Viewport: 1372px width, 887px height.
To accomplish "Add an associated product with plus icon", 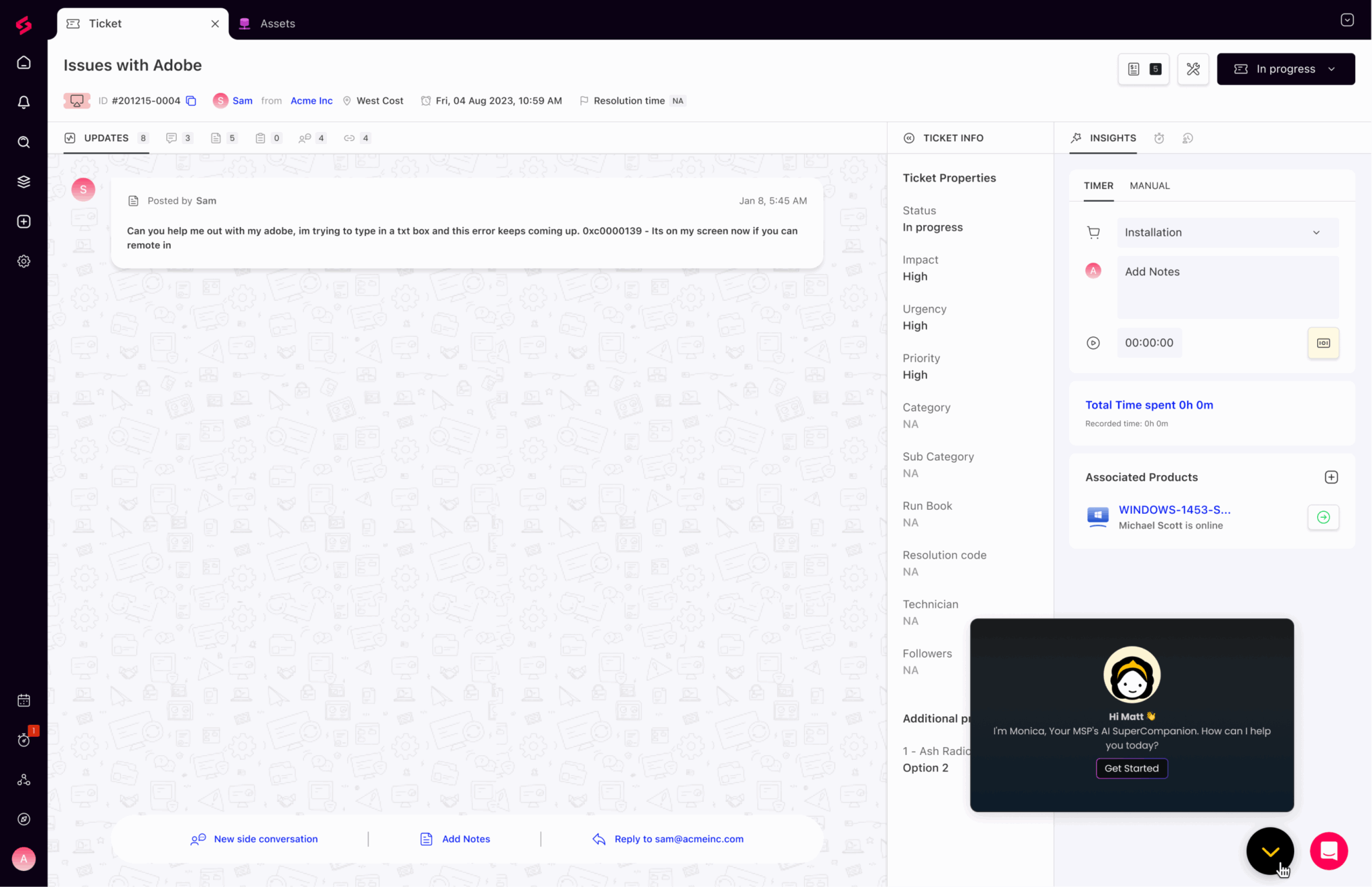I will (1331, 477).
